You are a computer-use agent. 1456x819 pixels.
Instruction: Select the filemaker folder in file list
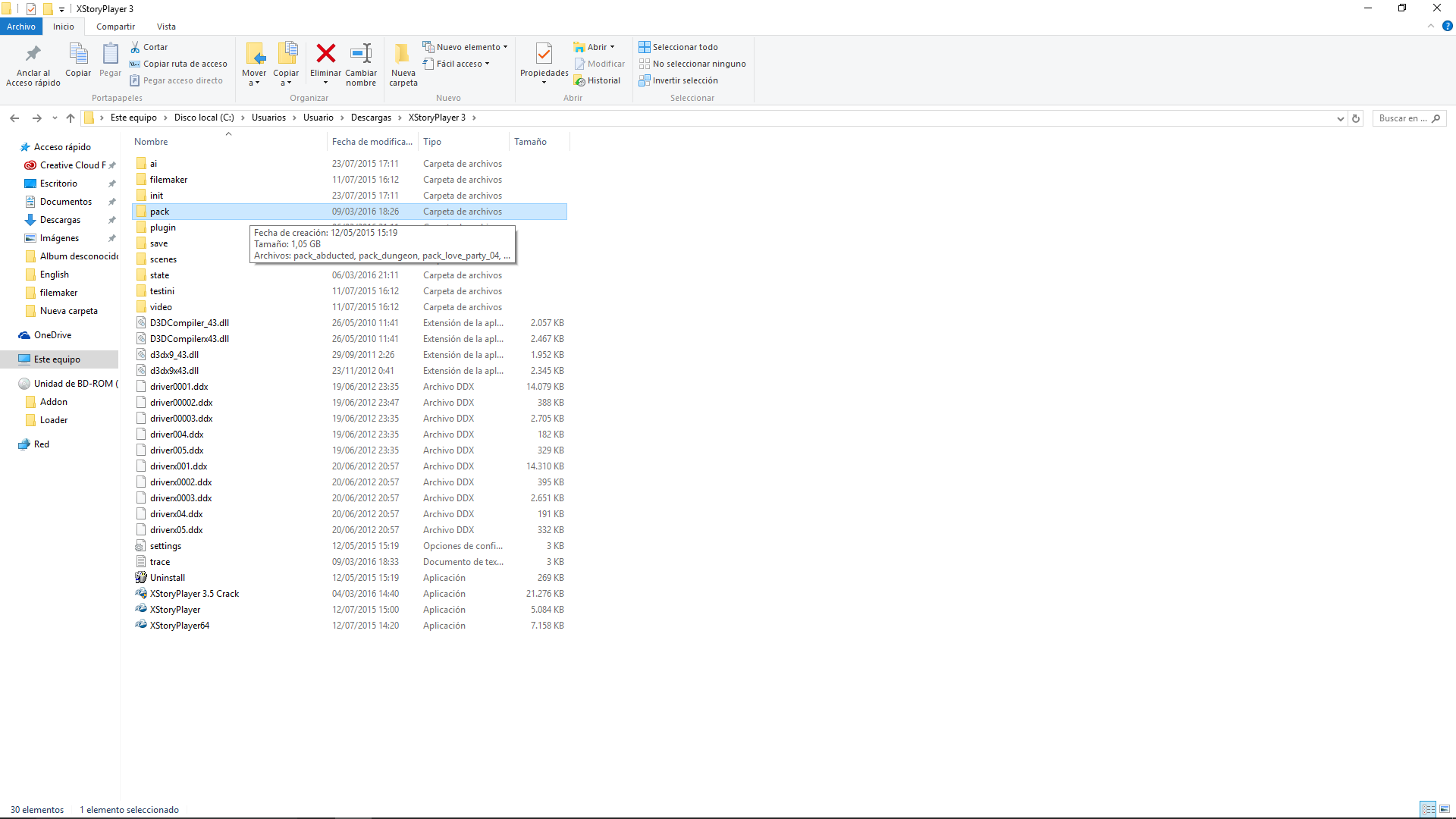(x=350, y=180)
